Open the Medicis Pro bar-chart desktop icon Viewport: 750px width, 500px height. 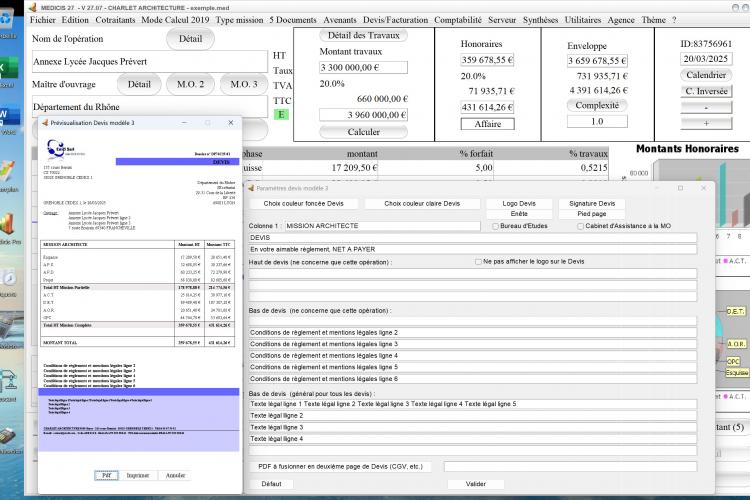tap(8, 223)
